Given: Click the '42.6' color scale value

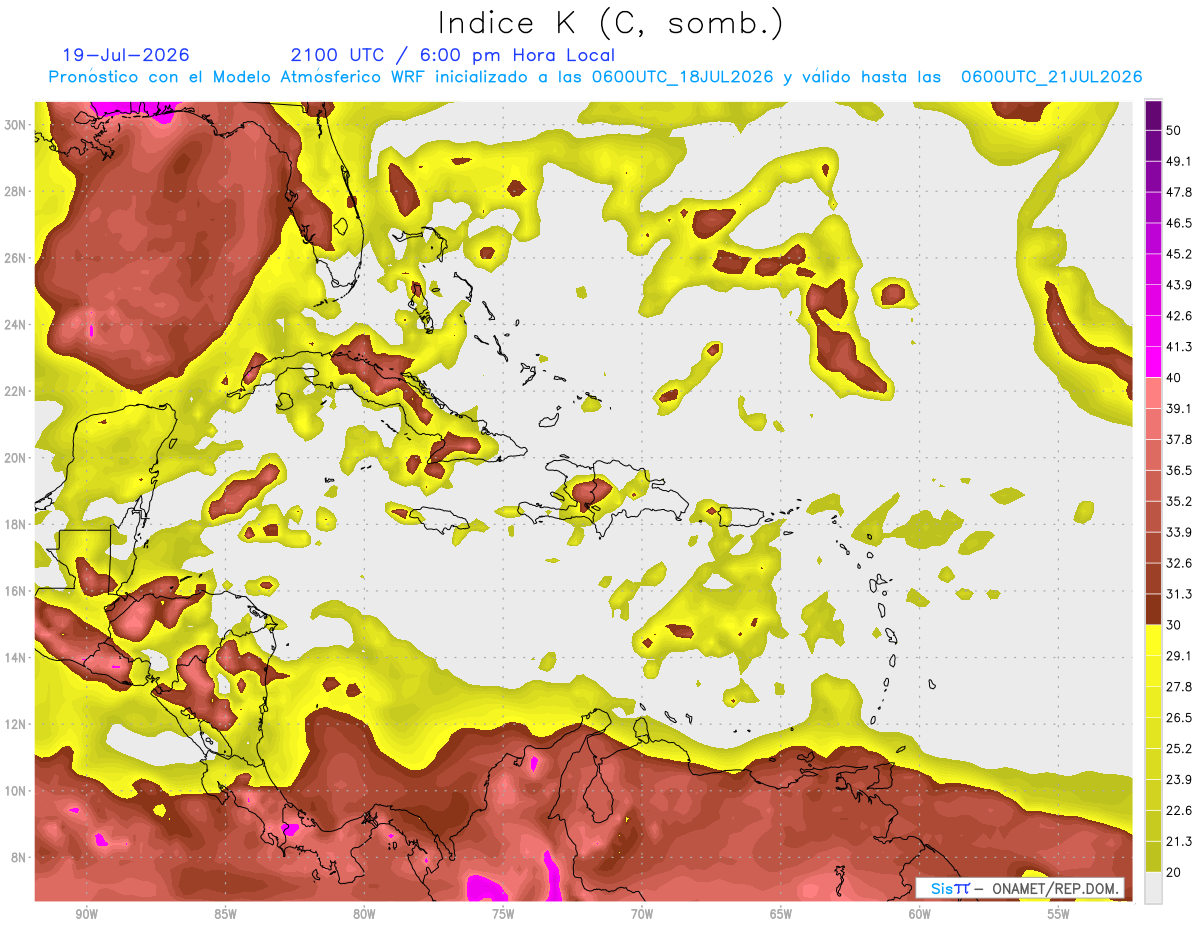Looking at the screenshot, I should 1178,316.
